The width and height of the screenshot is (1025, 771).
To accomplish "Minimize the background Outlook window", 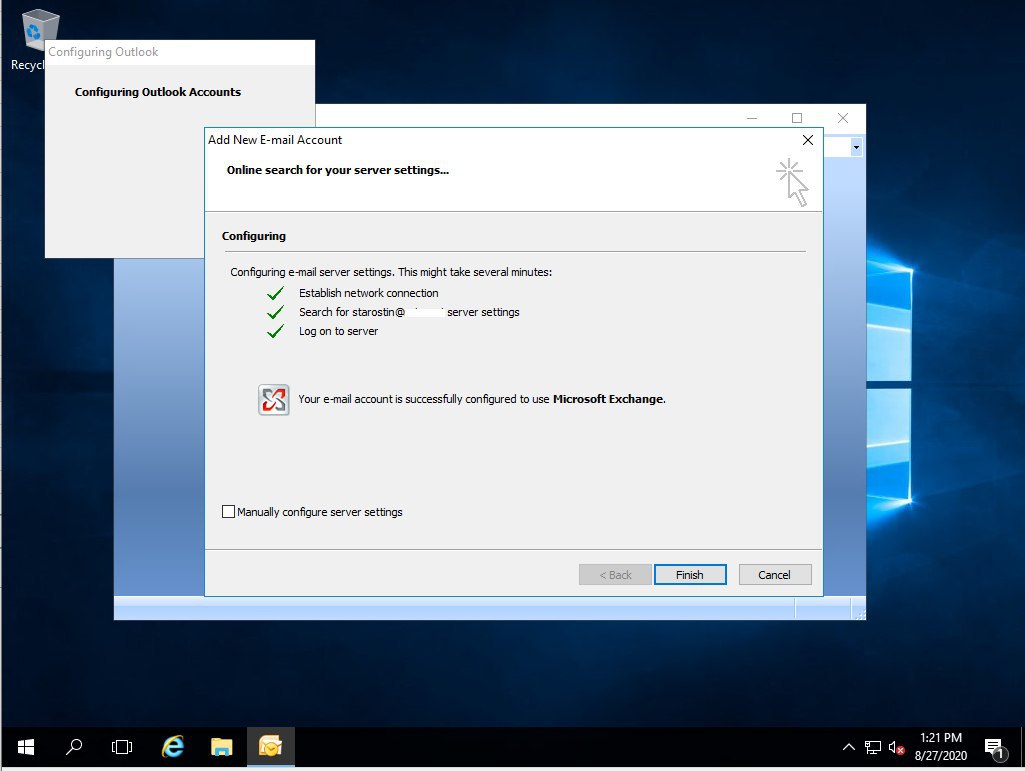I will (x=752, y=118).
